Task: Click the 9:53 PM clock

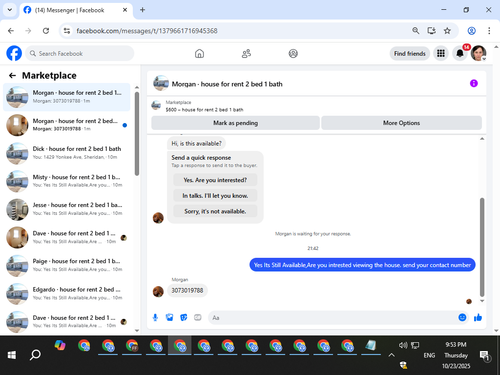Action: pyautogui.click(x=456, y=345)
